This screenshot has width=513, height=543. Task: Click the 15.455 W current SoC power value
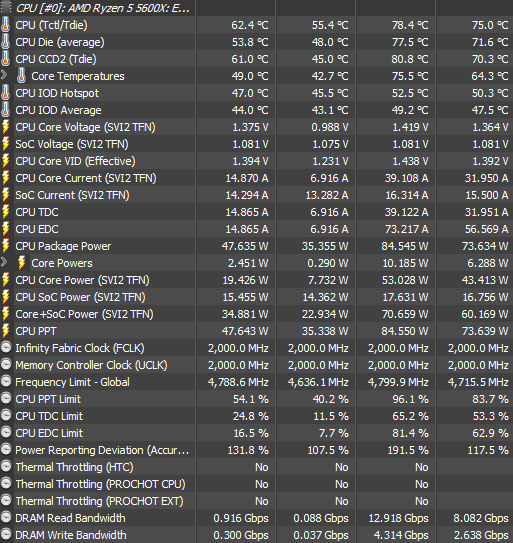(245, 297)
